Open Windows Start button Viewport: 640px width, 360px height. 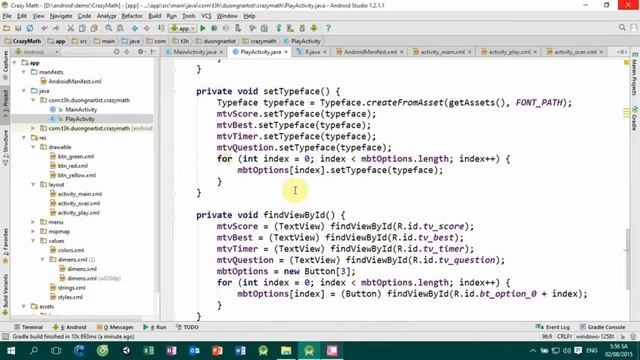[11, 351]
